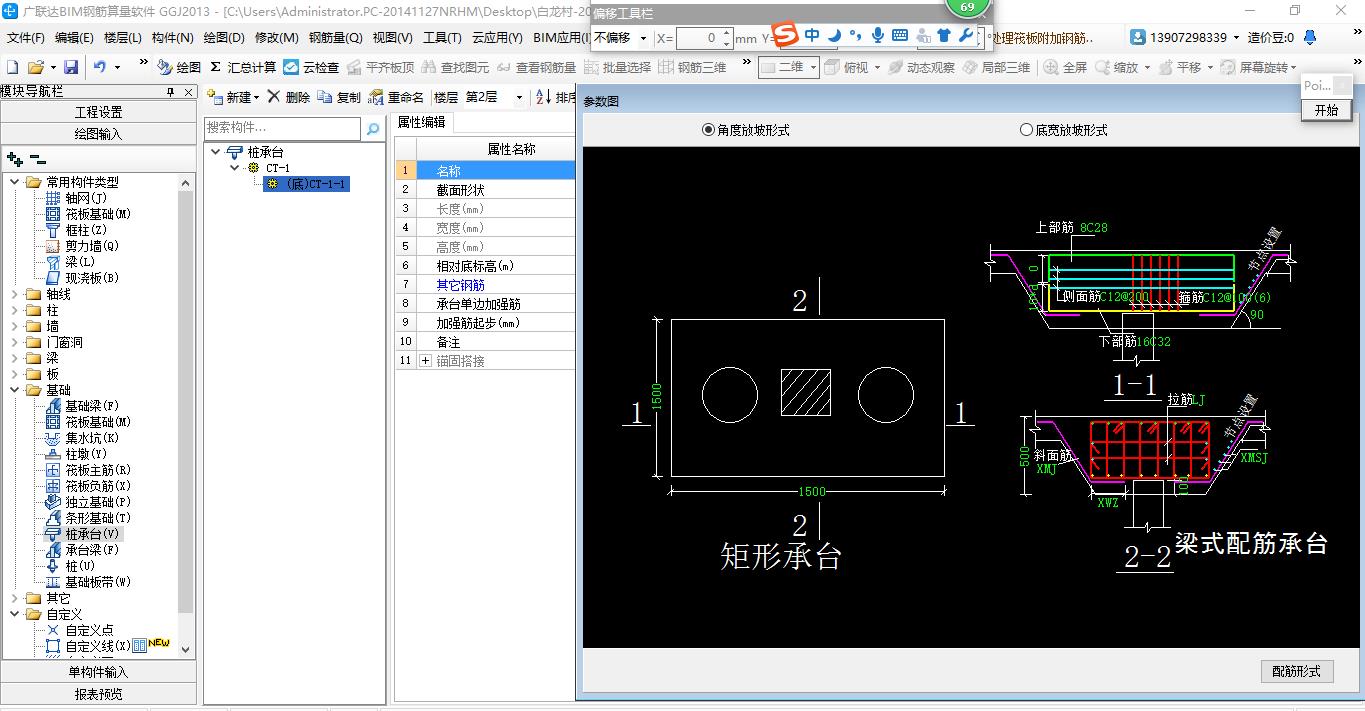The height and width of the screenshot is (711, 1365).
Task: Select 筏板基础(M) under 常用构件类型
Action: tap(88, 214)
